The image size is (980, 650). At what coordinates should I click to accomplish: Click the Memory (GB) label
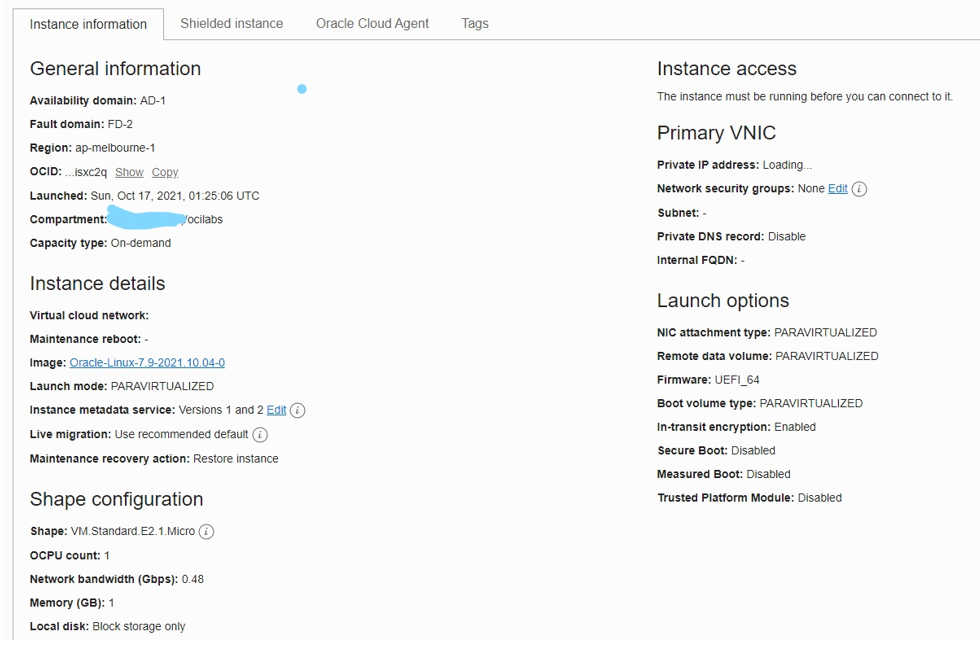68,603
